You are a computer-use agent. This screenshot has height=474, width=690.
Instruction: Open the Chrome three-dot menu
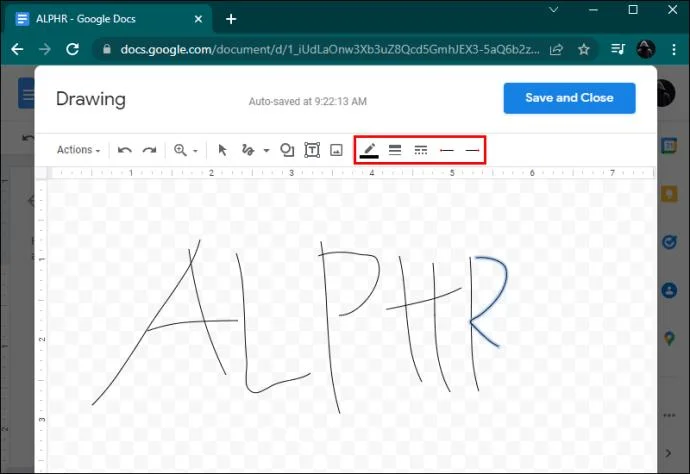[x=674, y=49]
